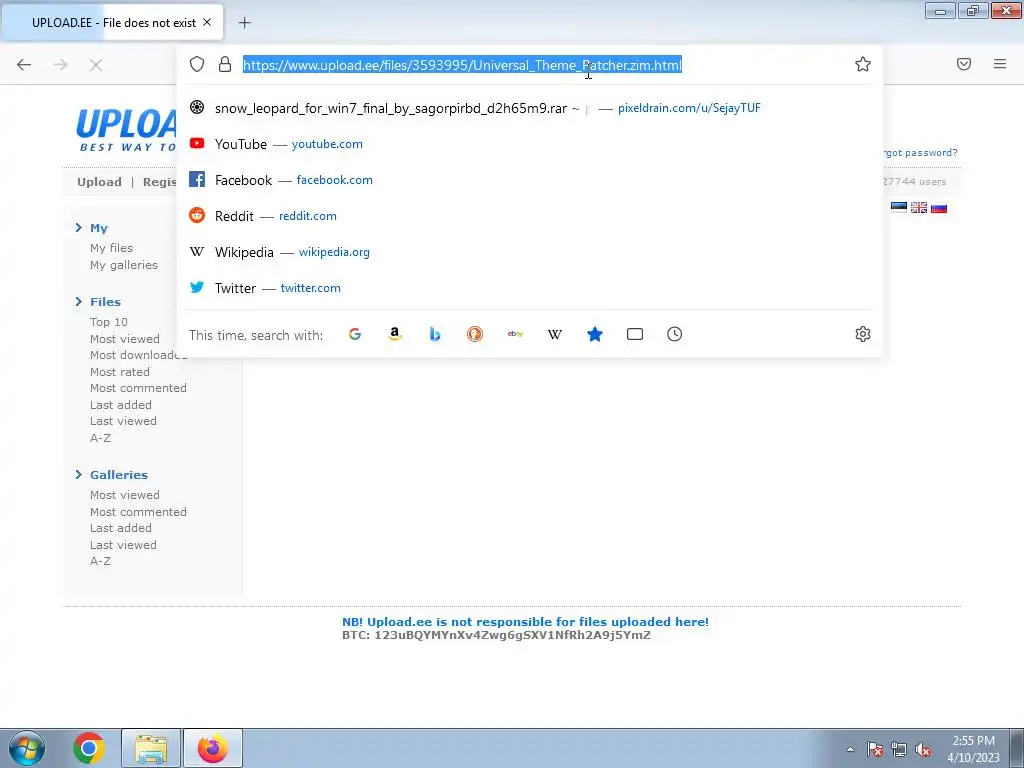Screen dimensions: 1024x768
Task: Open Most commented under Galleries
Action: click(138, 512)
